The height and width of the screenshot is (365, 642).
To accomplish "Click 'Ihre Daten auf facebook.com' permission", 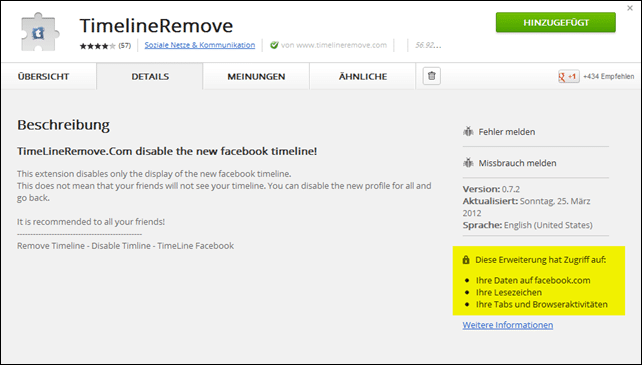I will click(533, 280).
